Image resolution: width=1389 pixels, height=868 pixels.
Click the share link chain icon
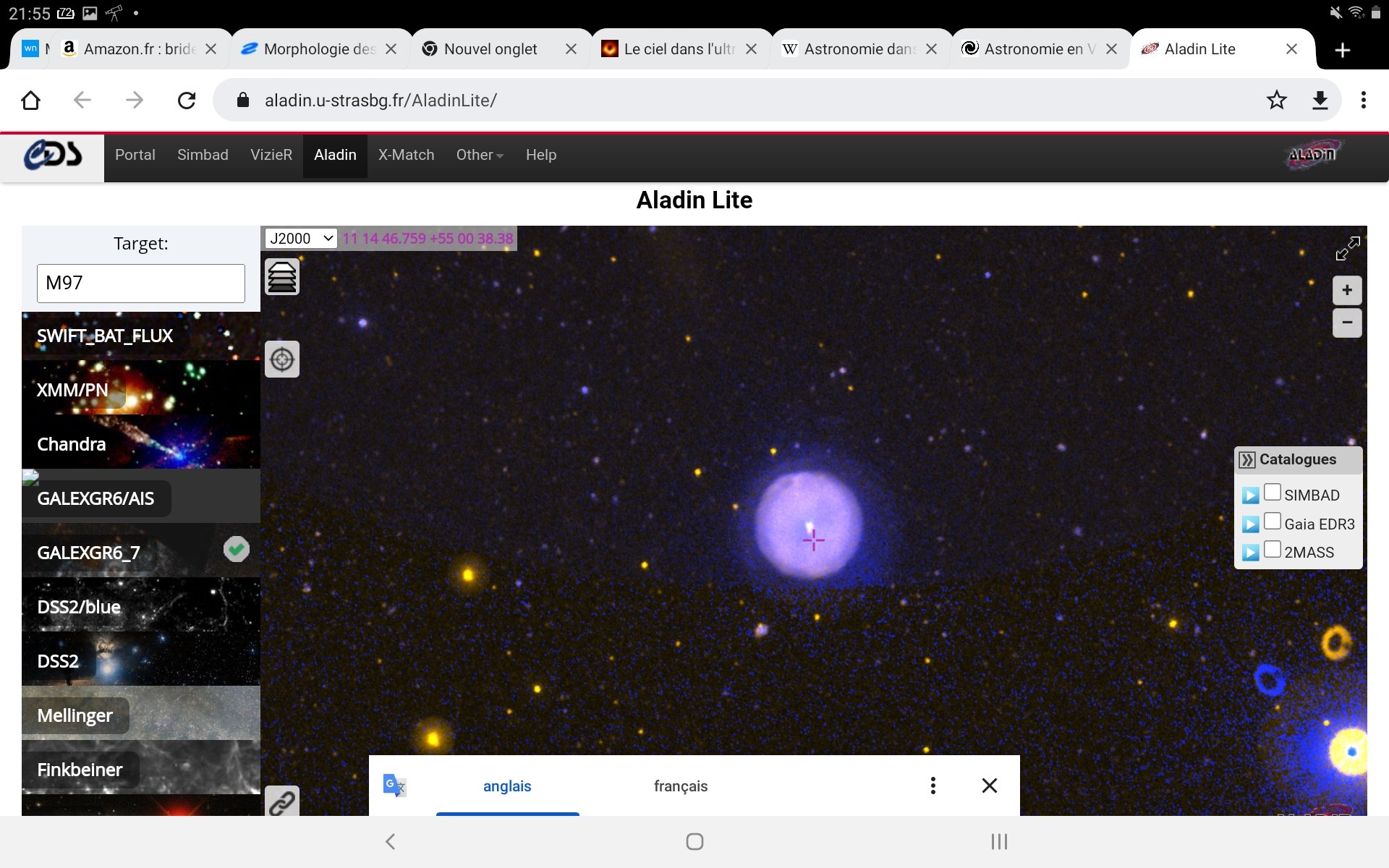click(282, 801)
